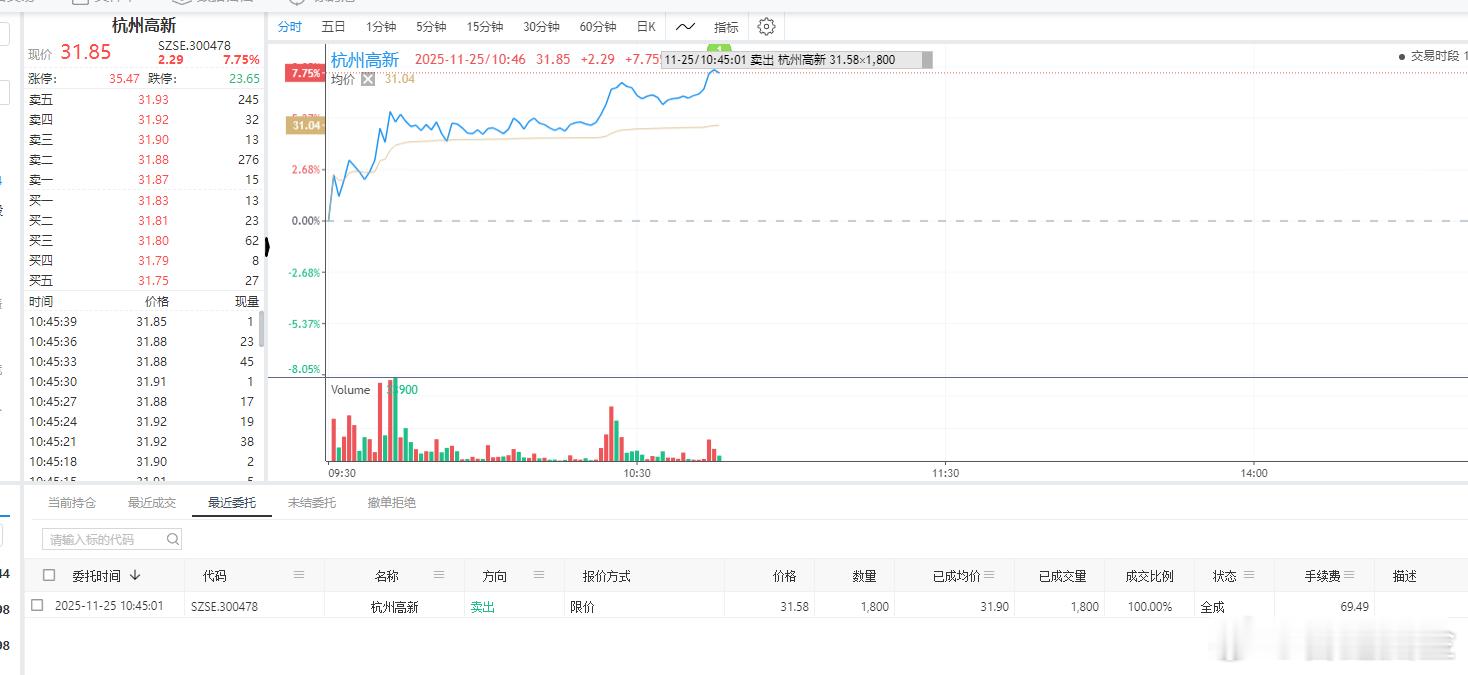This screenshot has width=1468, height=675.
Task: Select 30分钟 chart interval
Action: (541, 27)
